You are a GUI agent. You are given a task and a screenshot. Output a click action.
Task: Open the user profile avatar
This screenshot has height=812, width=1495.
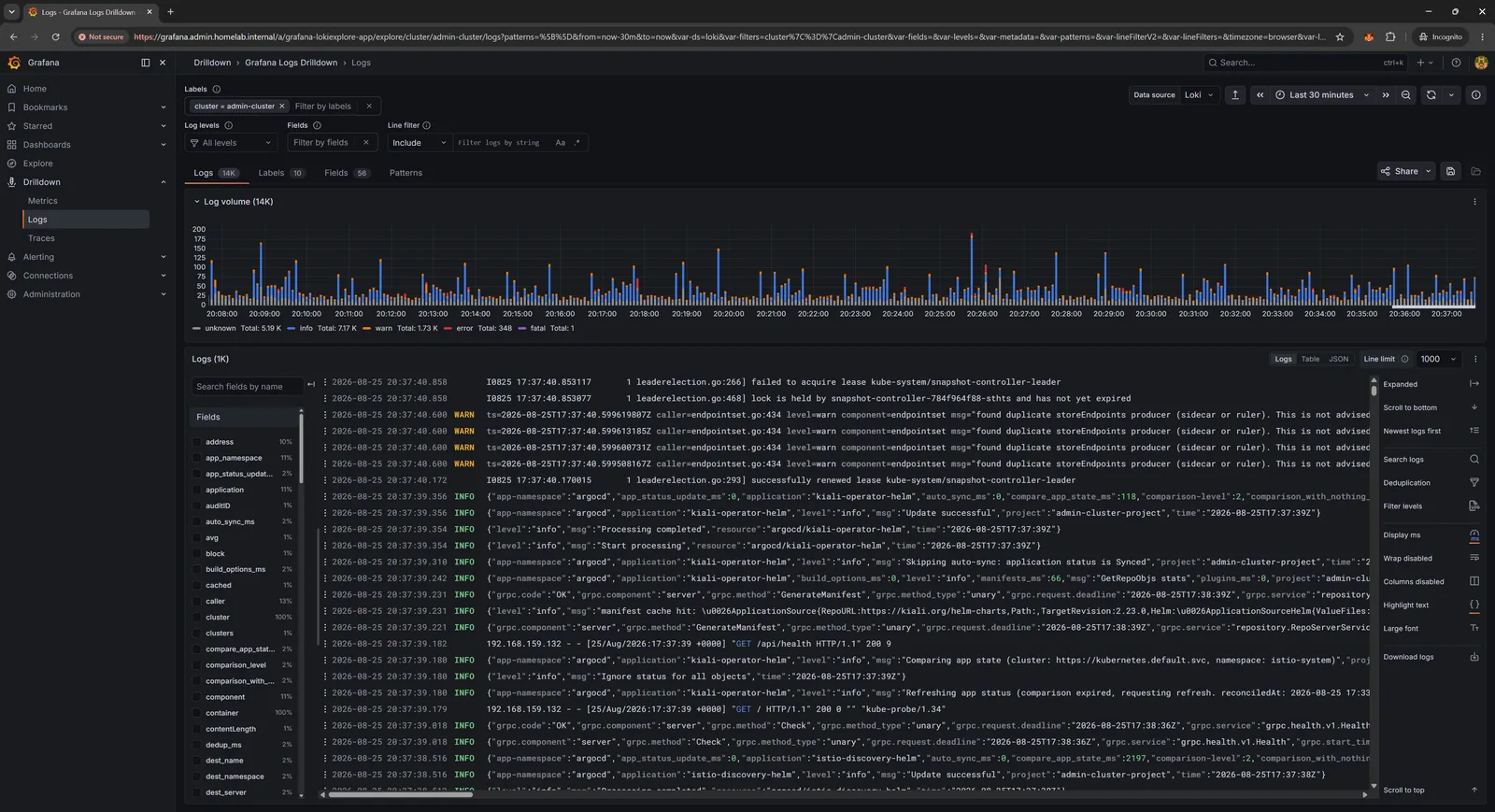coord(1480,63)
